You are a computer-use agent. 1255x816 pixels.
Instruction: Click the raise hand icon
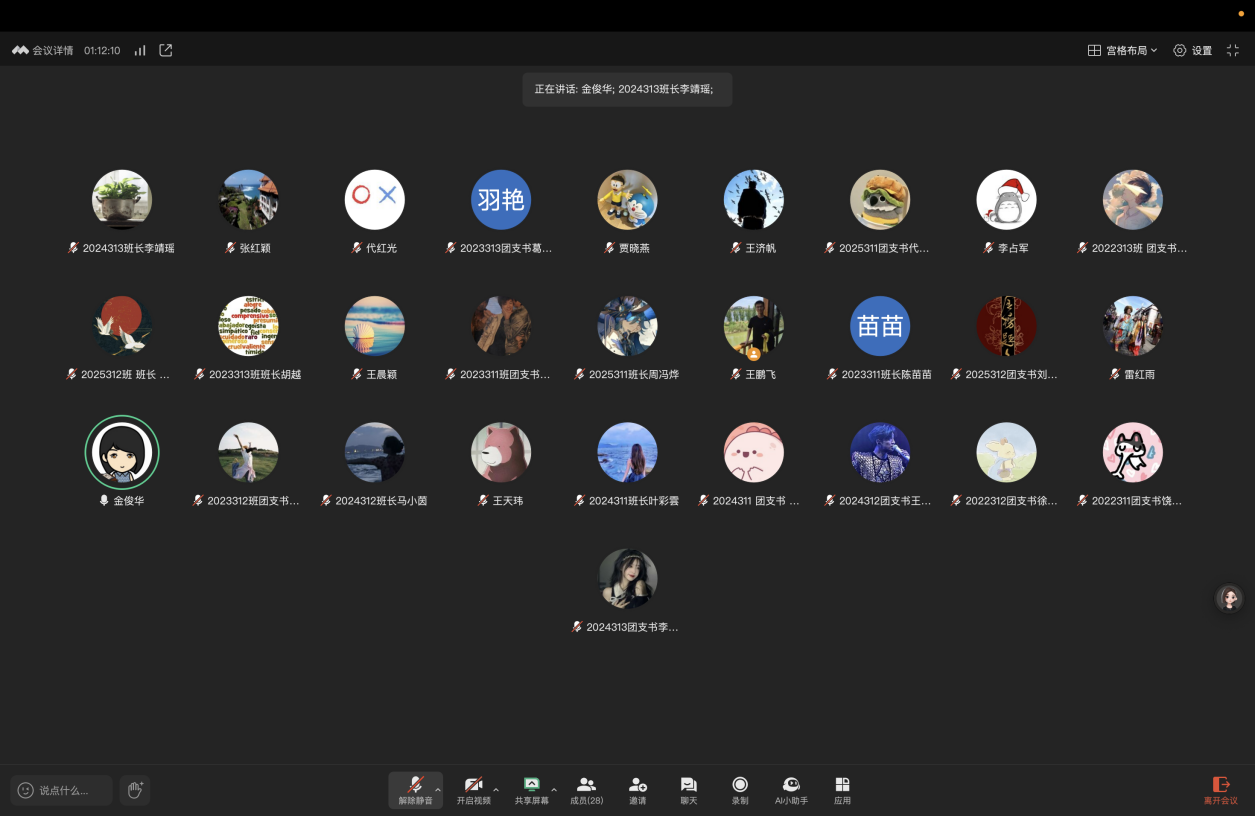pyautogui.click(x=135, y=790)
